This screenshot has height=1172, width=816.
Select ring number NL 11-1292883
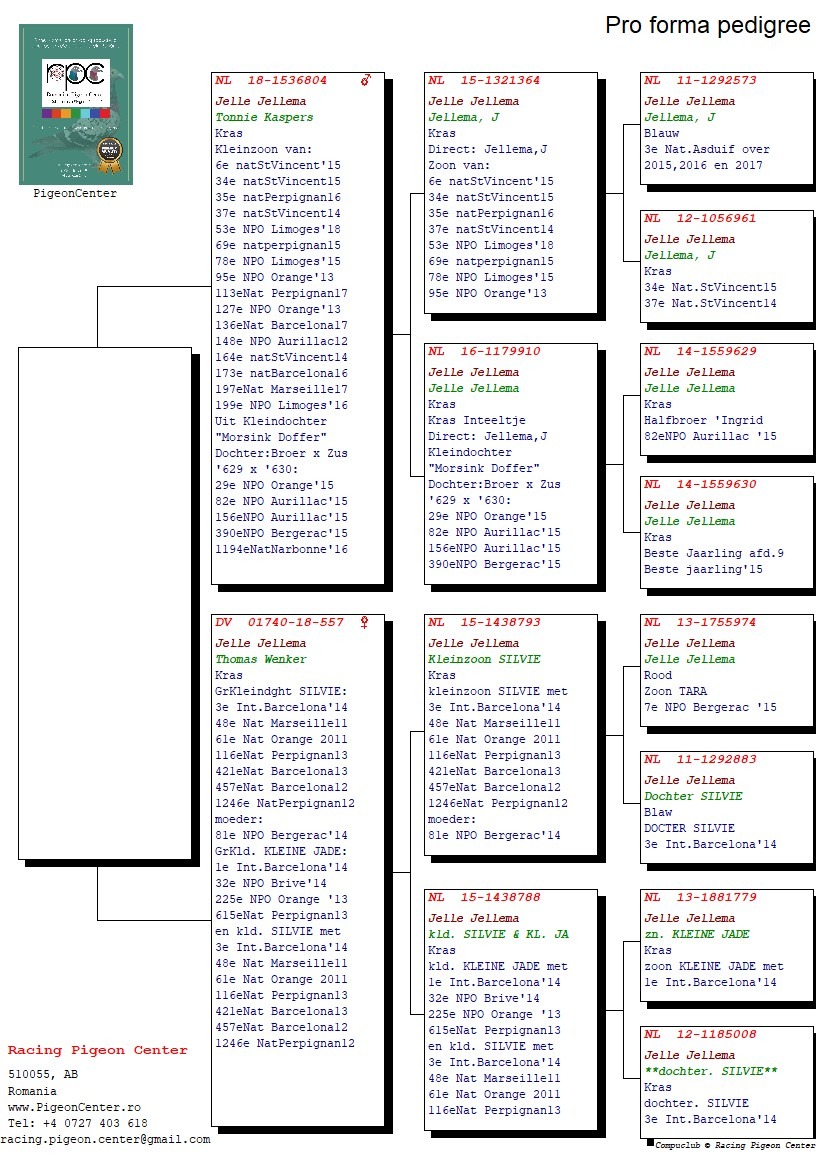[700, 759]
